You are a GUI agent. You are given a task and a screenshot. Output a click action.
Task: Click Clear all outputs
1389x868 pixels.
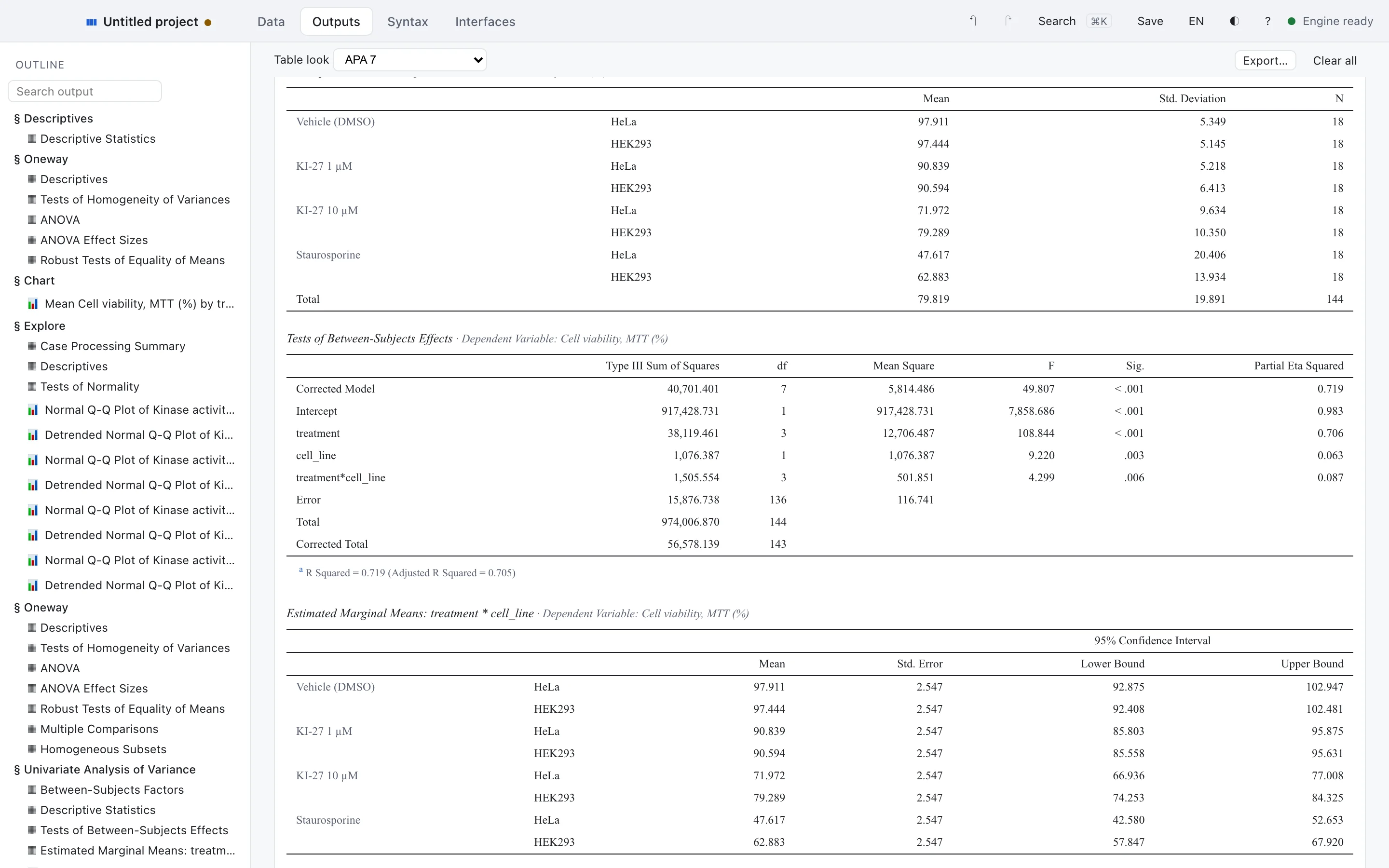pyautogui.click(x=1335, y=61)
